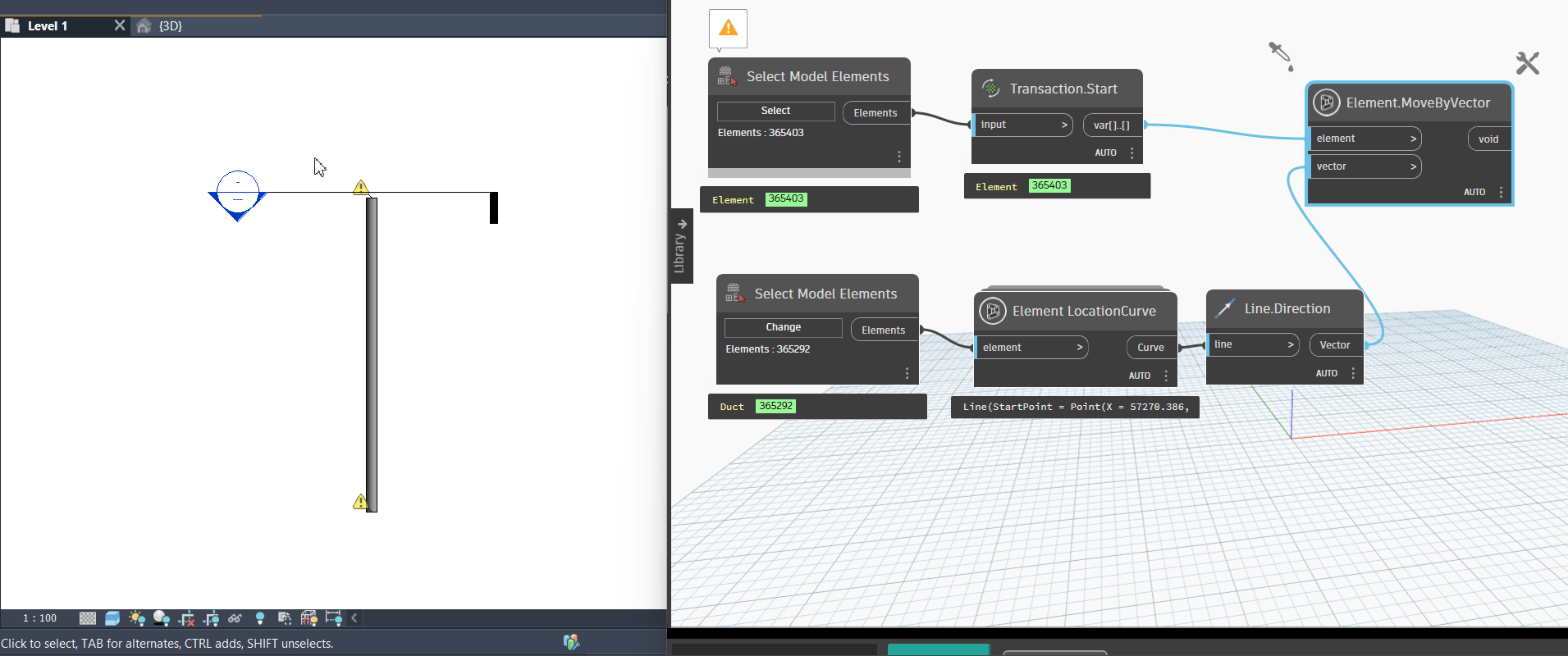Click the crossed tools icon top right
The height and width of the screenshot is (656, 1568).
click(x=1527, y=63)
